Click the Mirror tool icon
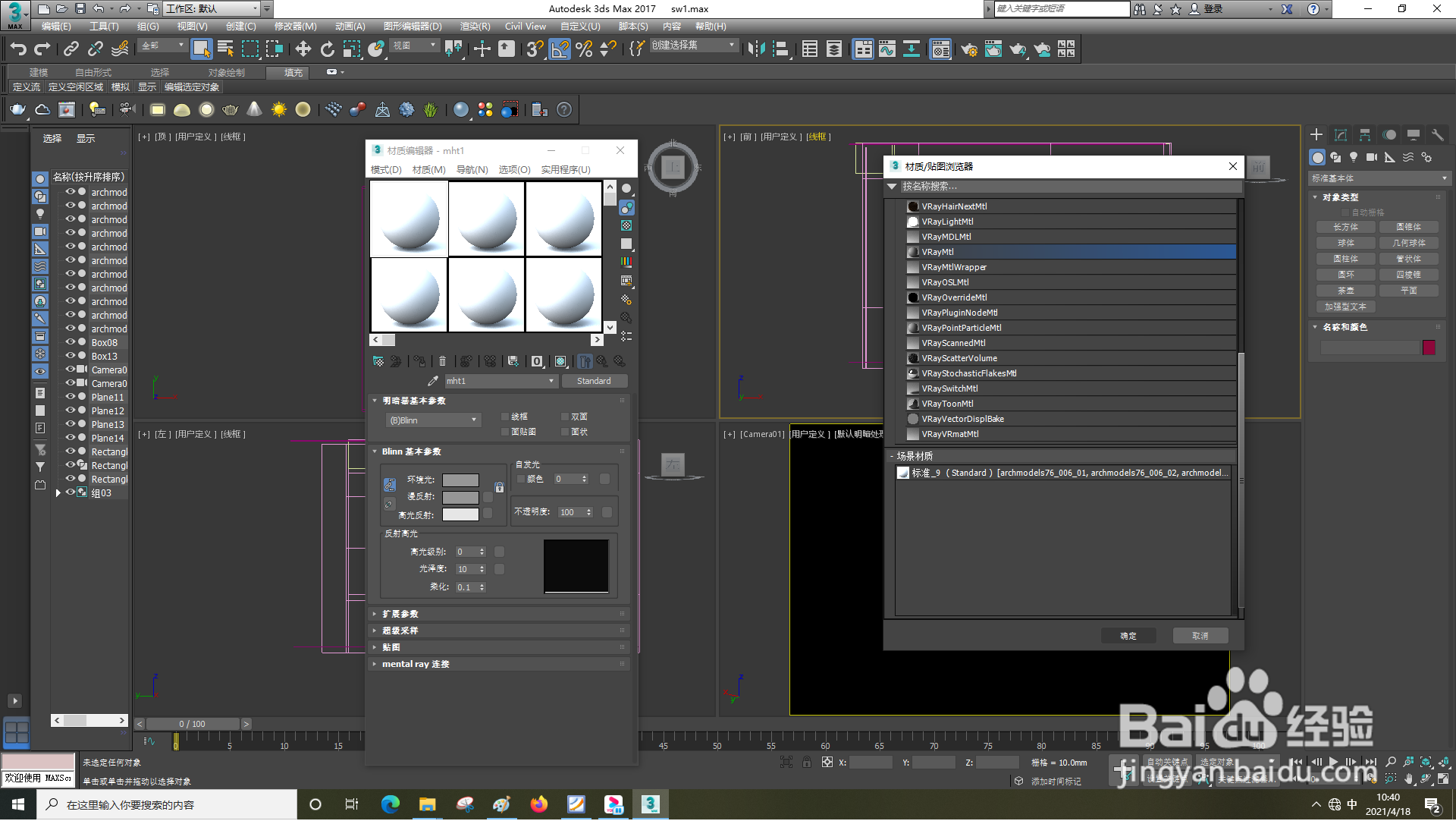This screenshot has width=1456, height=821. coord(755,49)
